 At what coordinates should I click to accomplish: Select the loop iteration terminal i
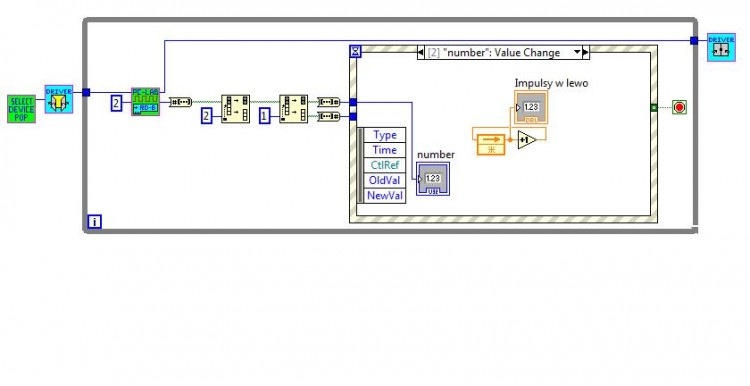point(95,221)
